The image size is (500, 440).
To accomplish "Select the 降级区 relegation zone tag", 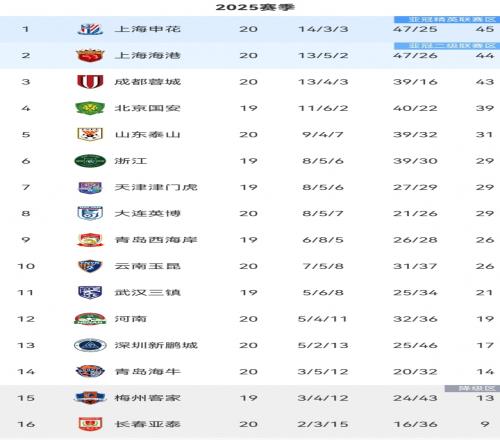I will [472, 388].
